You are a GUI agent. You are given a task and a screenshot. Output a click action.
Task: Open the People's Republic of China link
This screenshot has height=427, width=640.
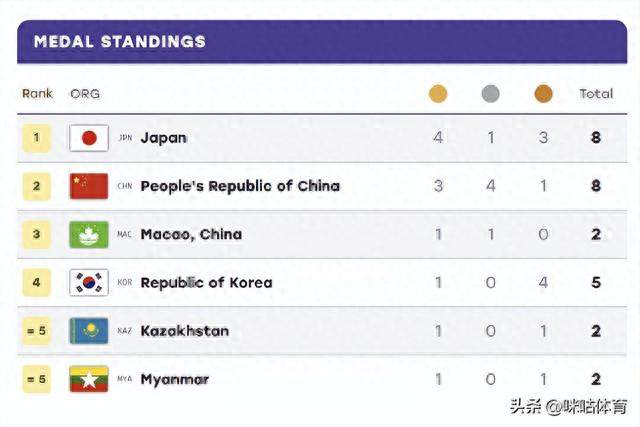click(240, 186)
